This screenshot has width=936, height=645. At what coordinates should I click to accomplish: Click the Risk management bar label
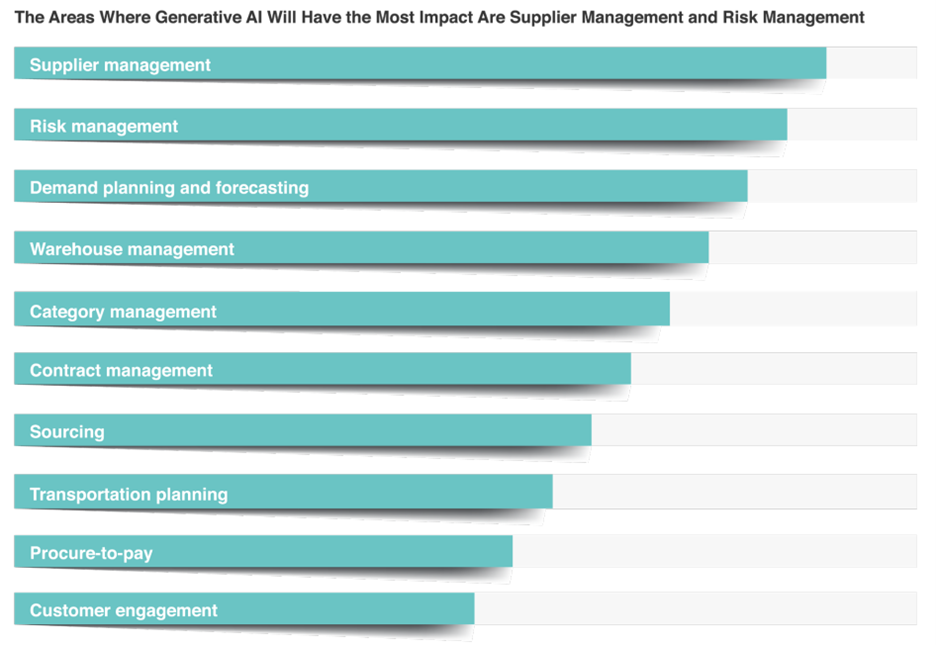tap(104, 127)
